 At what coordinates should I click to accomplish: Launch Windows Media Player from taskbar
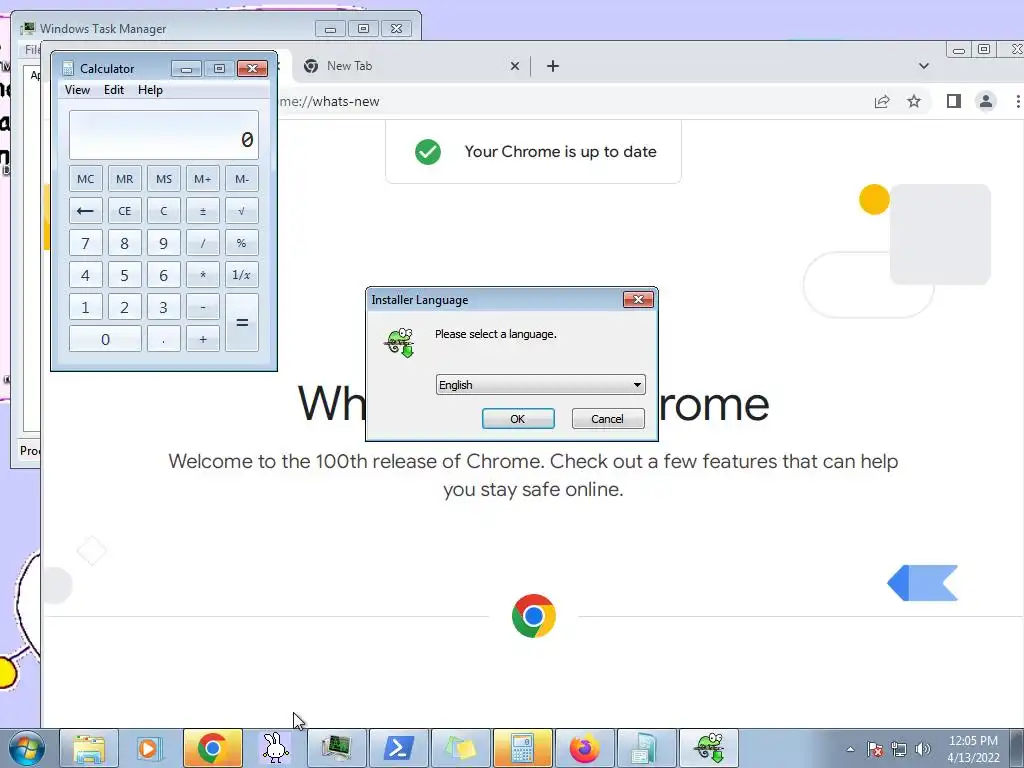150,748
